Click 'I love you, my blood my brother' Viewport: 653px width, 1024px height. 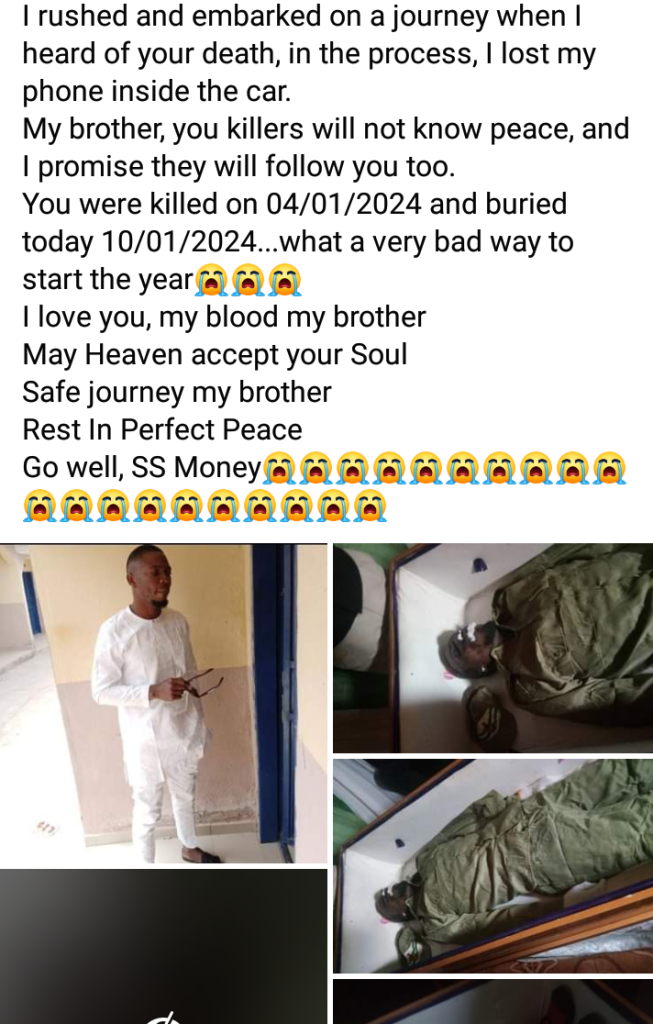tap(224, 317)
